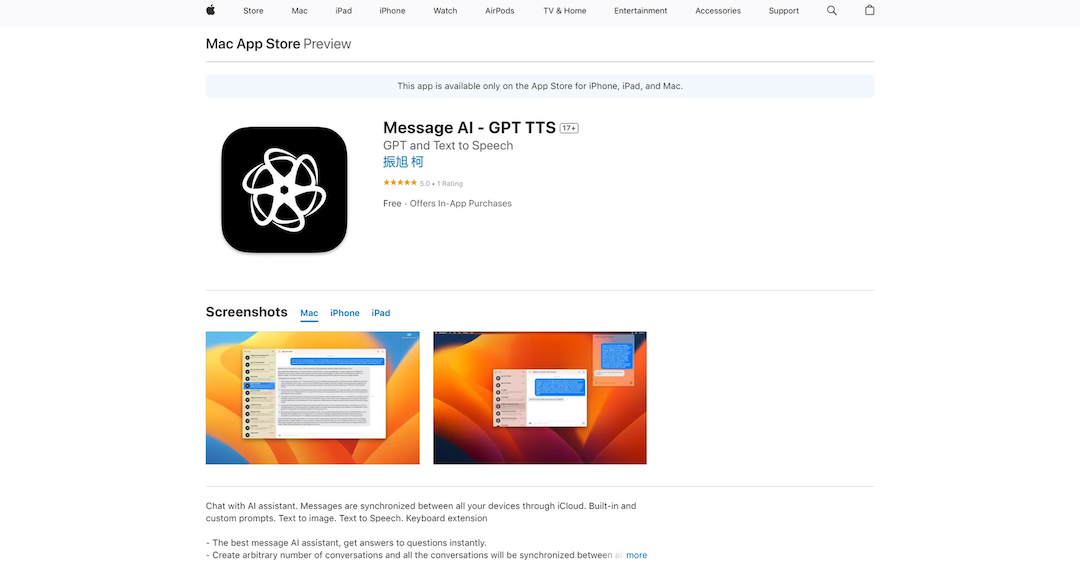Click the Mac App Store heading link
This screenshot has height=563, width=1080.
tap(253, 44)
